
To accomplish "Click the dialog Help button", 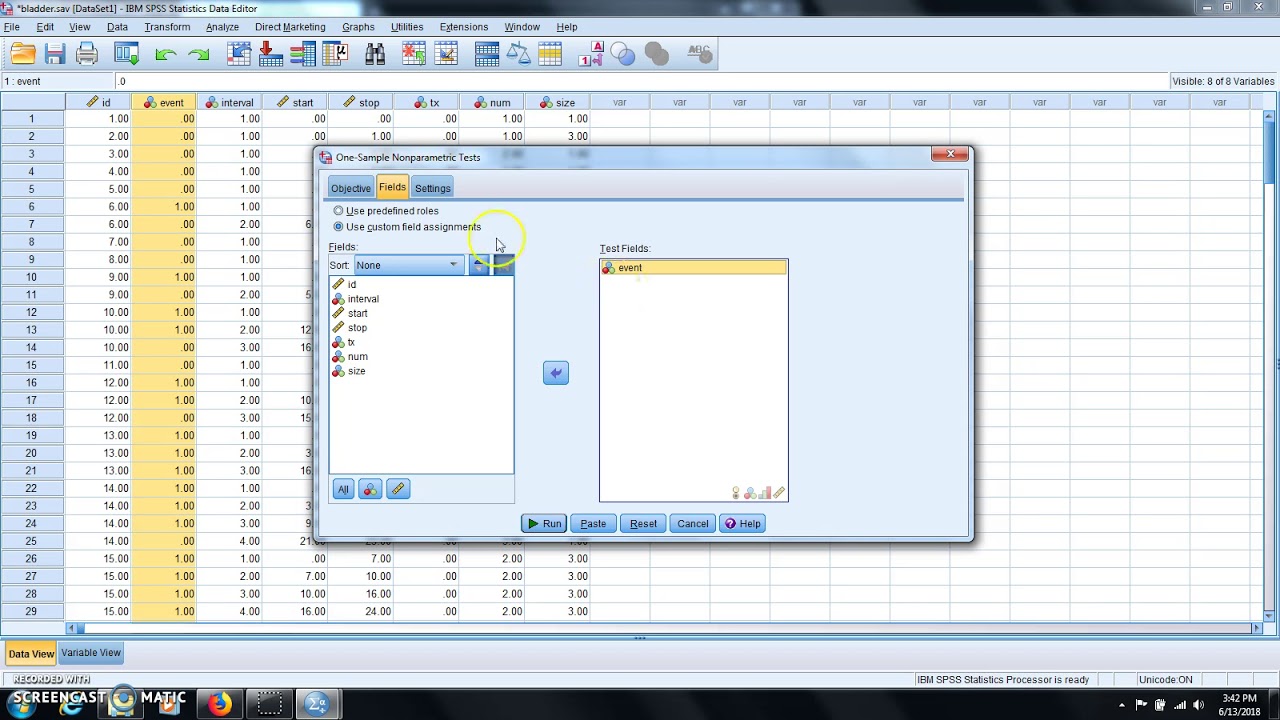I will pyautogui.click(x=742, y=524).
